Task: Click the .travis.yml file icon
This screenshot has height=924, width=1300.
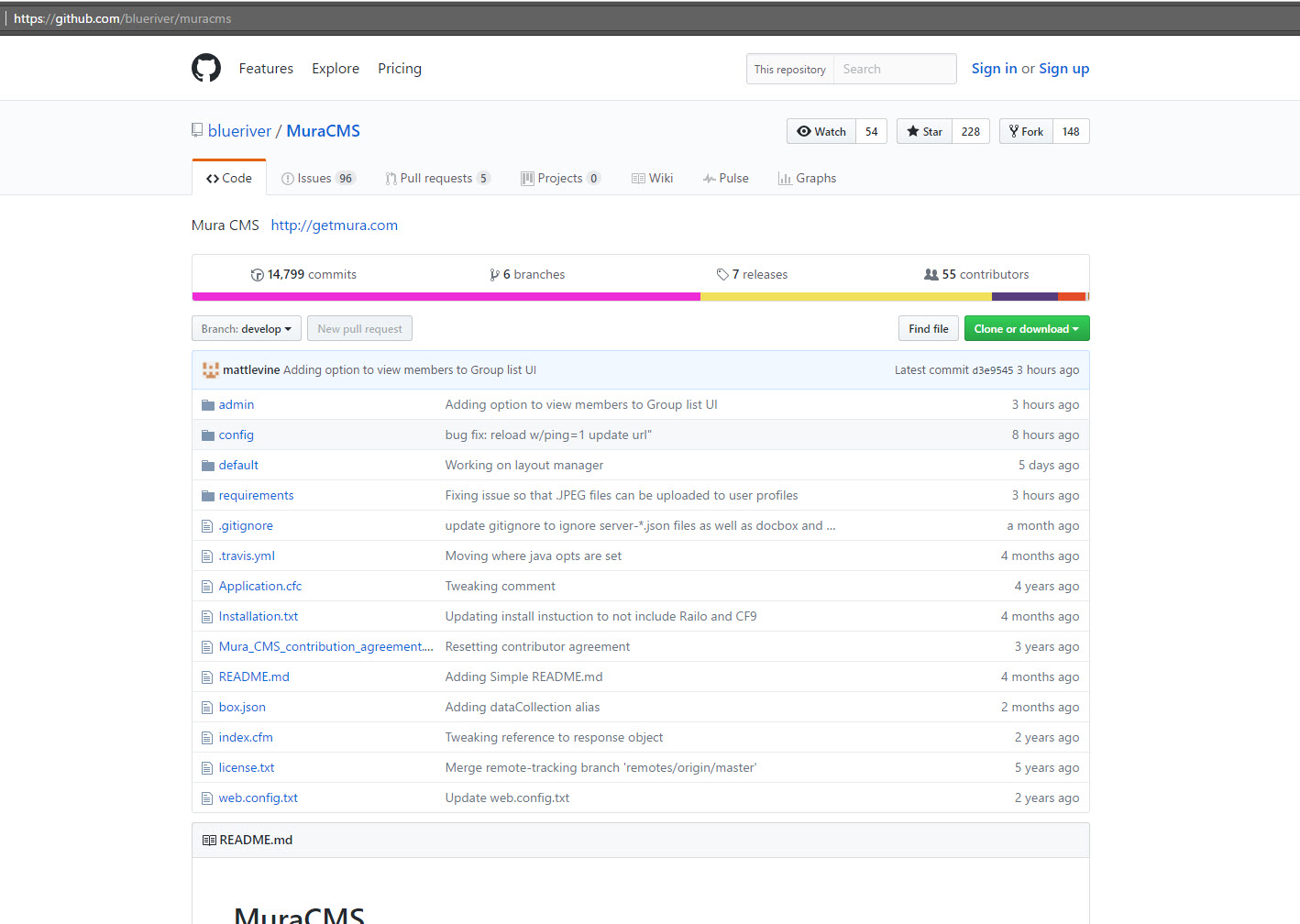Action: click(x=207, y=555)
